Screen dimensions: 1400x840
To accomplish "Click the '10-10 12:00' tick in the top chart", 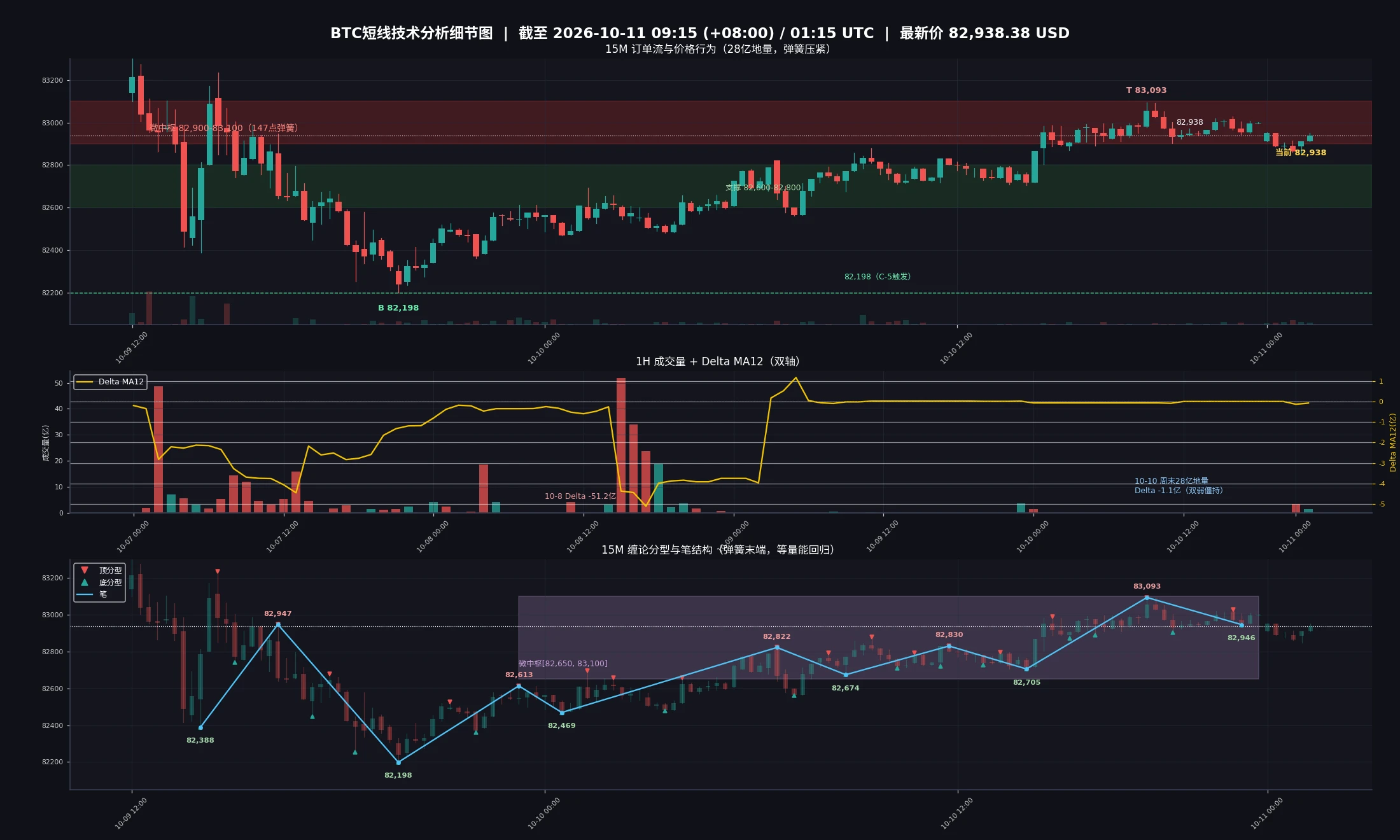I will 956,349.
